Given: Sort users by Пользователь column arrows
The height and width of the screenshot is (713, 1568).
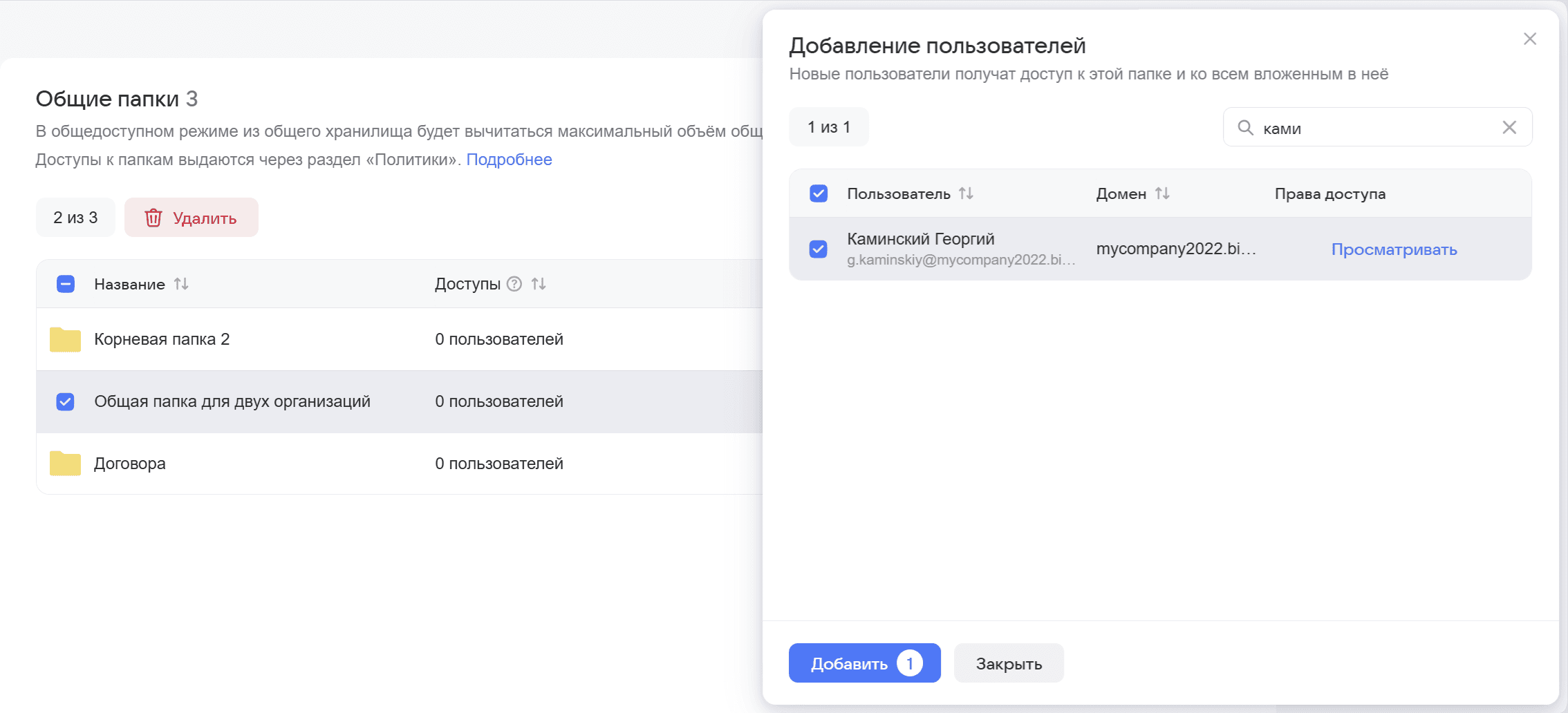Looking at the screenshot, I should (x=966, y=193).
